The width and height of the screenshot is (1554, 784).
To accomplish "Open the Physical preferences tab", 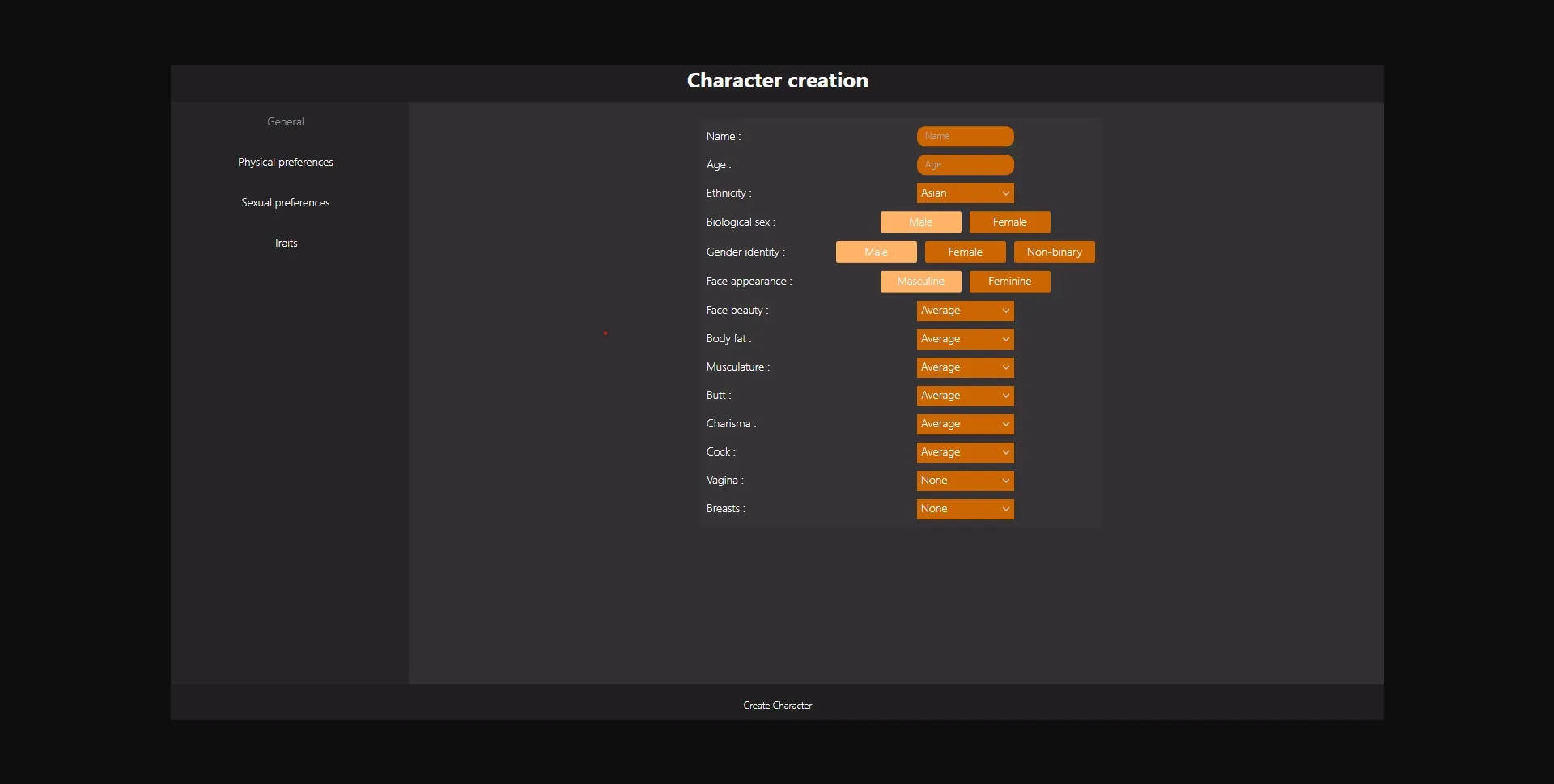I will [286, 163].
